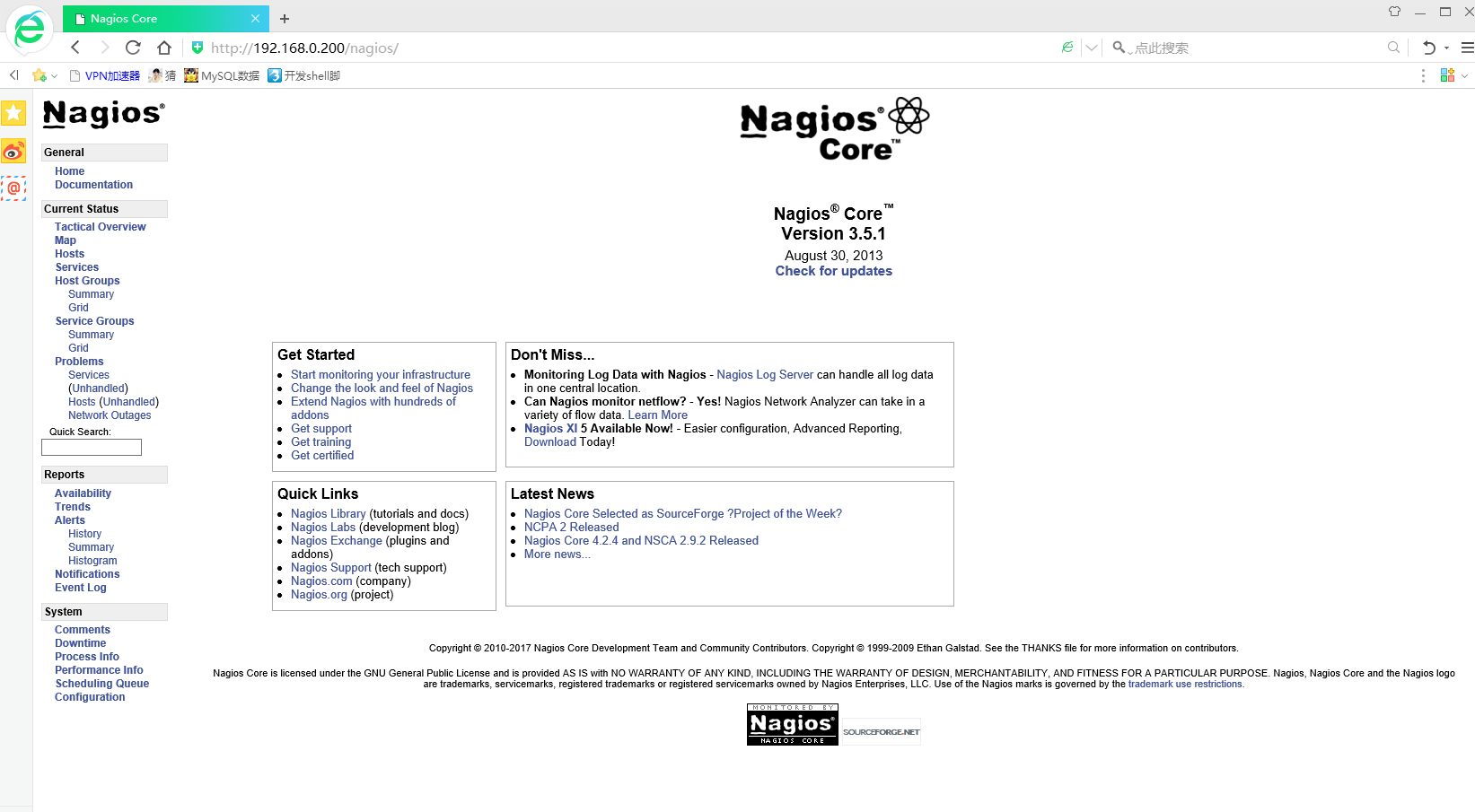Open Process Info
1475x812 pixels.
click(x=86, y=657)
